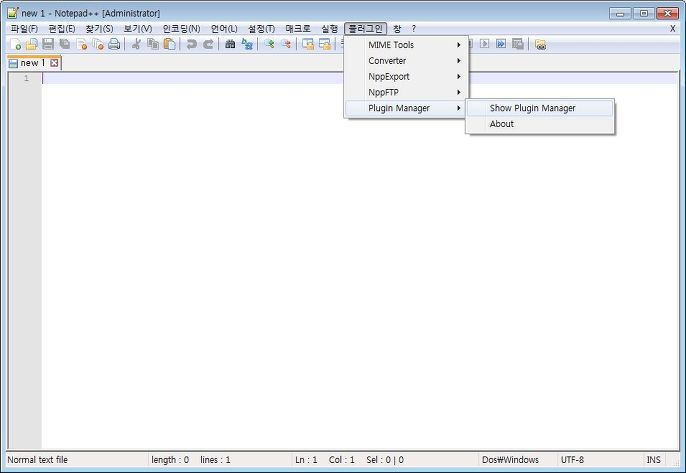Close the new 1 tab with its X
The height and width of the screenshot is (473, 686).
coord(54,63)
